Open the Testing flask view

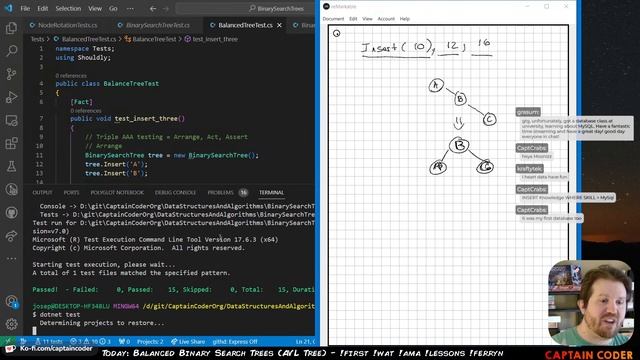(11, 166)
